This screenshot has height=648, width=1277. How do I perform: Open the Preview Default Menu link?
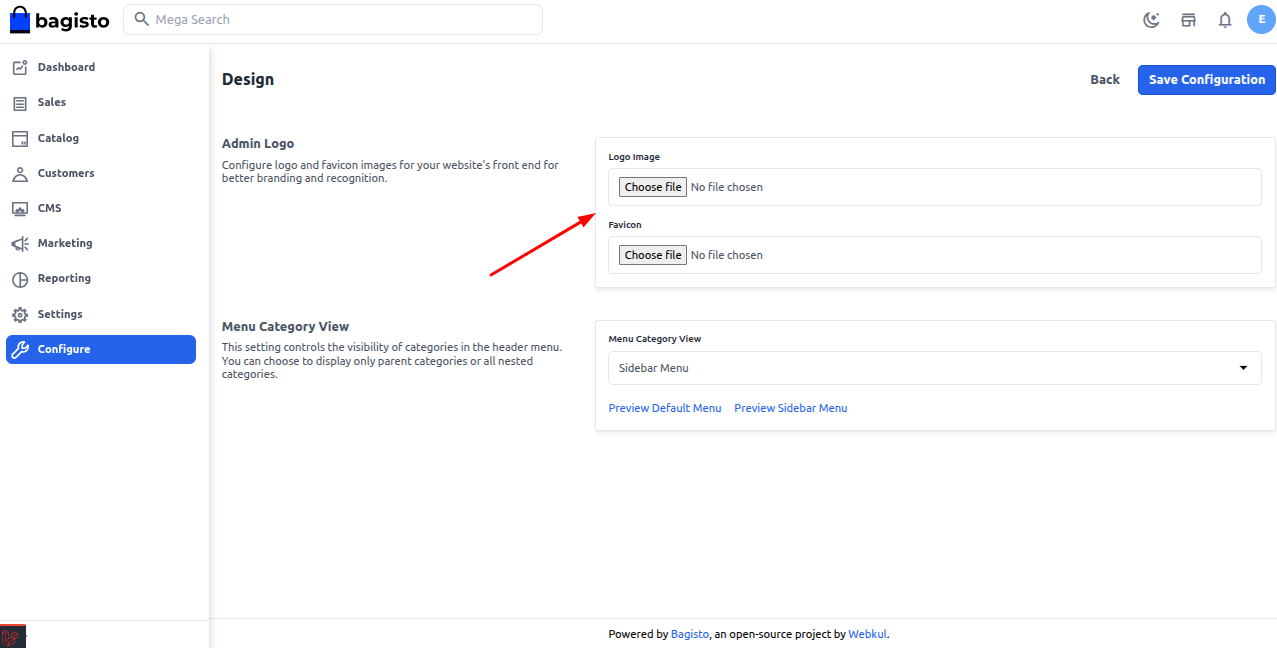664,408
